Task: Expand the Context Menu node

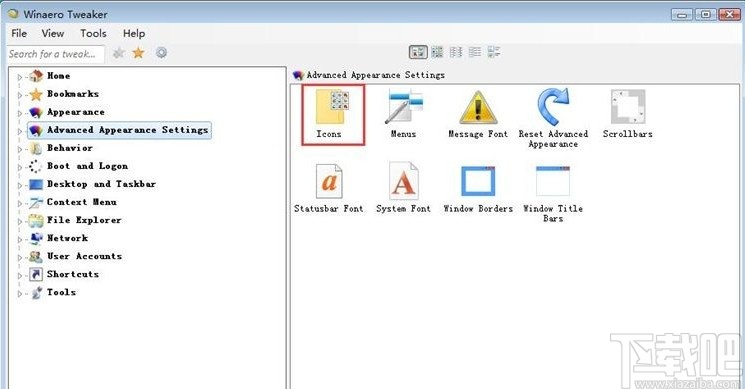Action: coord(20,203)
